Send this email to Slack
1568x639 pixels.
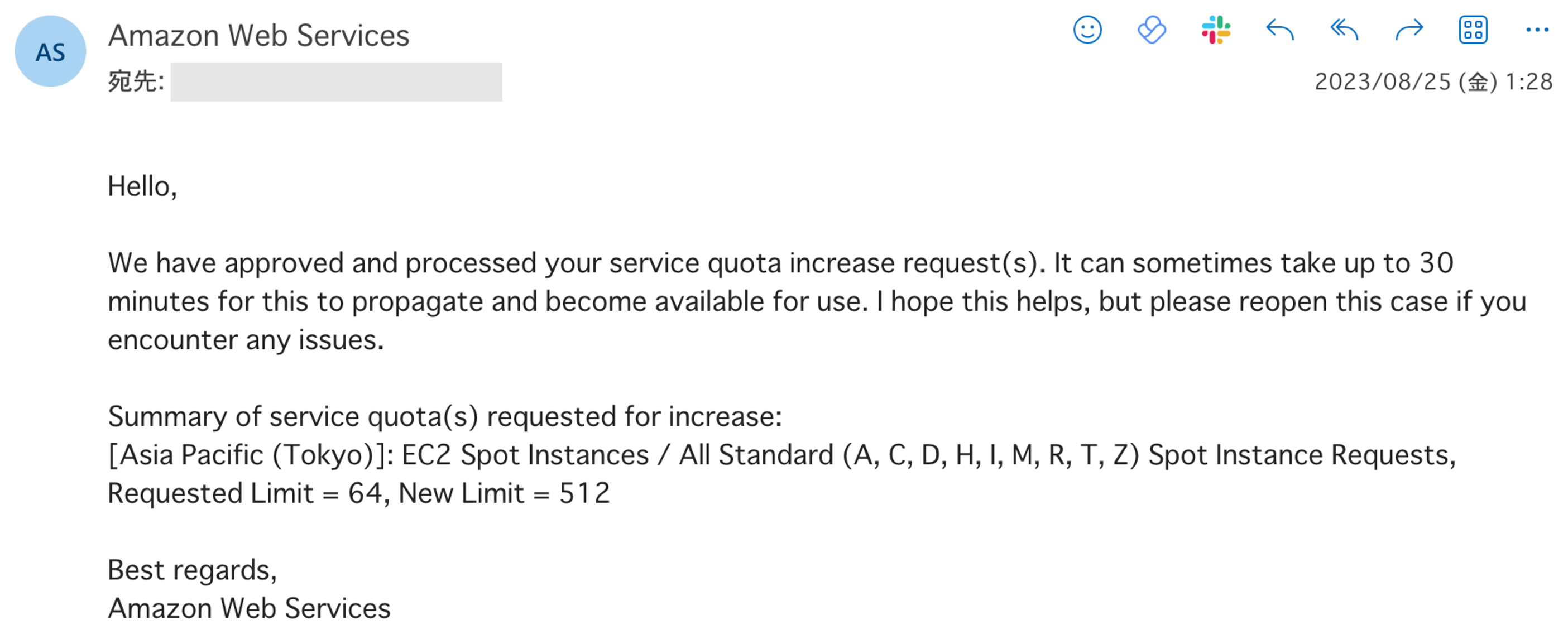click(x=1216, y=30)
